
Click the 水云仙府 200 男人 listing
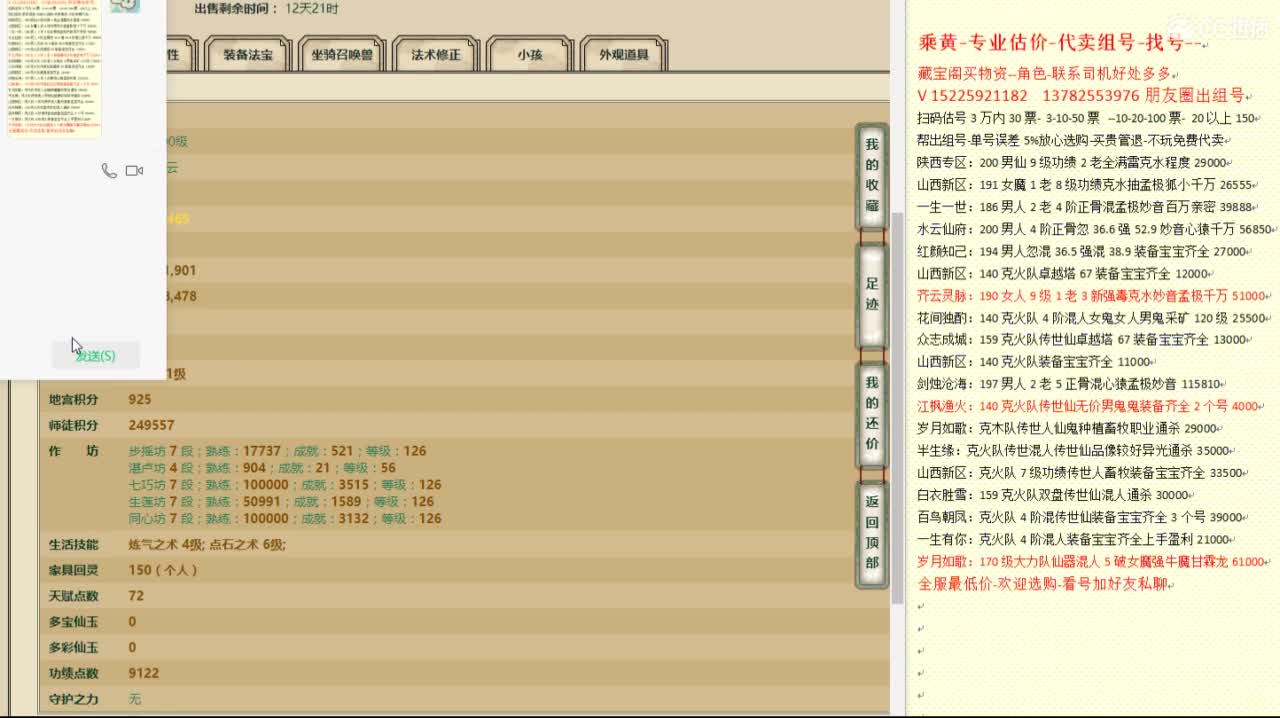pos(1095,229)
